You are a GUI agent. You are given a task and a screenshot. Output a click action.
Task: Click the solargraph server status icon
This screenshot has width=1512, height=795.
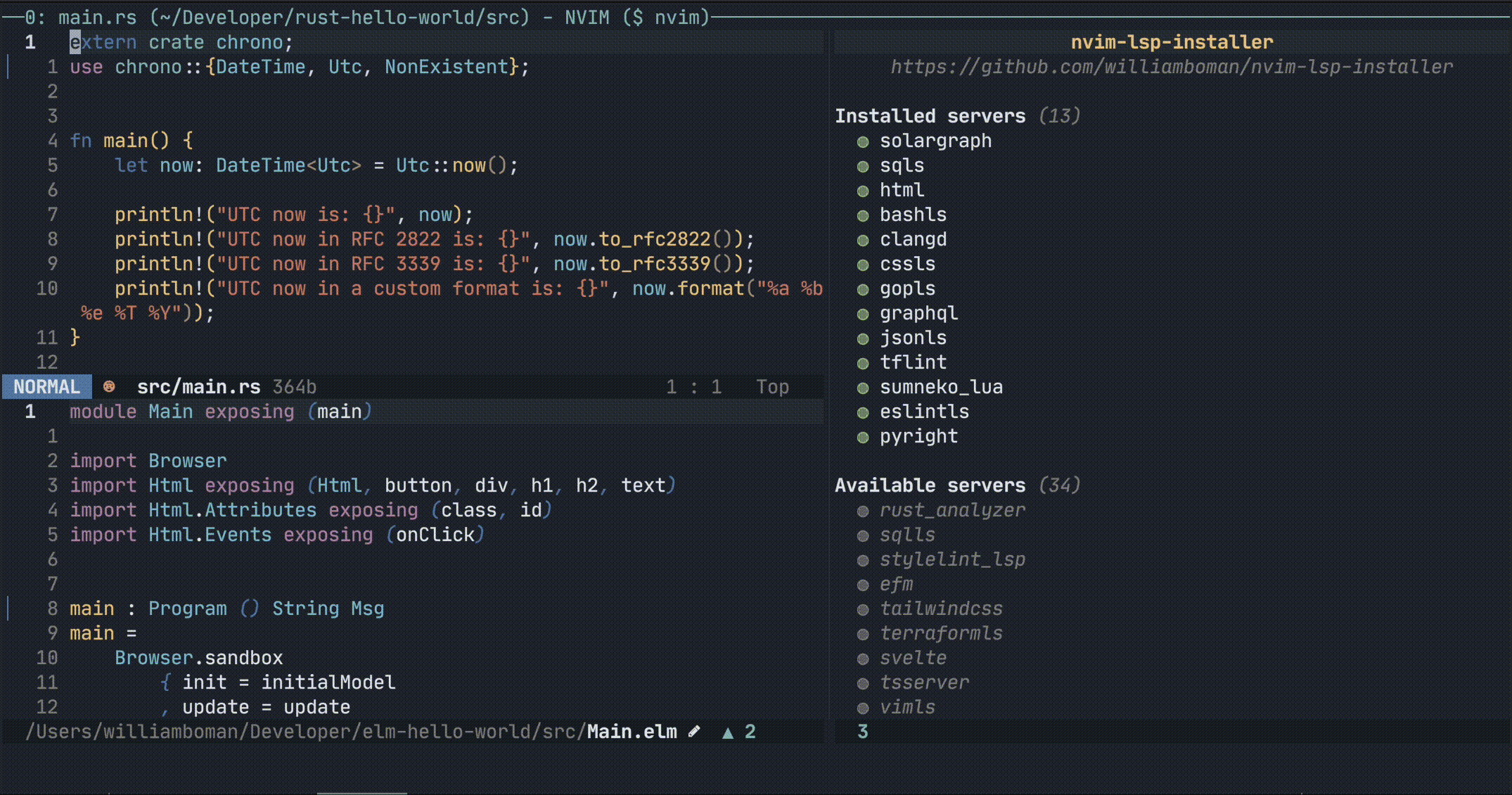(x=863, y=142)
